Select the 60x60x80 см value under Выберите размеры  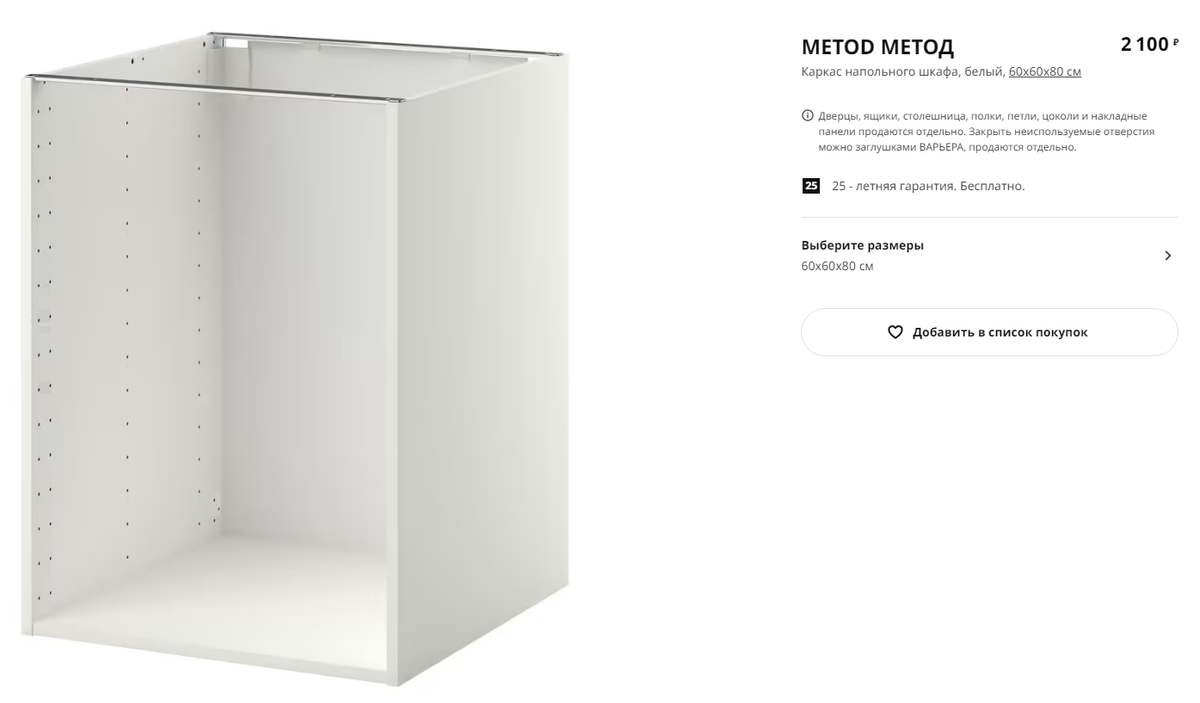837,266
